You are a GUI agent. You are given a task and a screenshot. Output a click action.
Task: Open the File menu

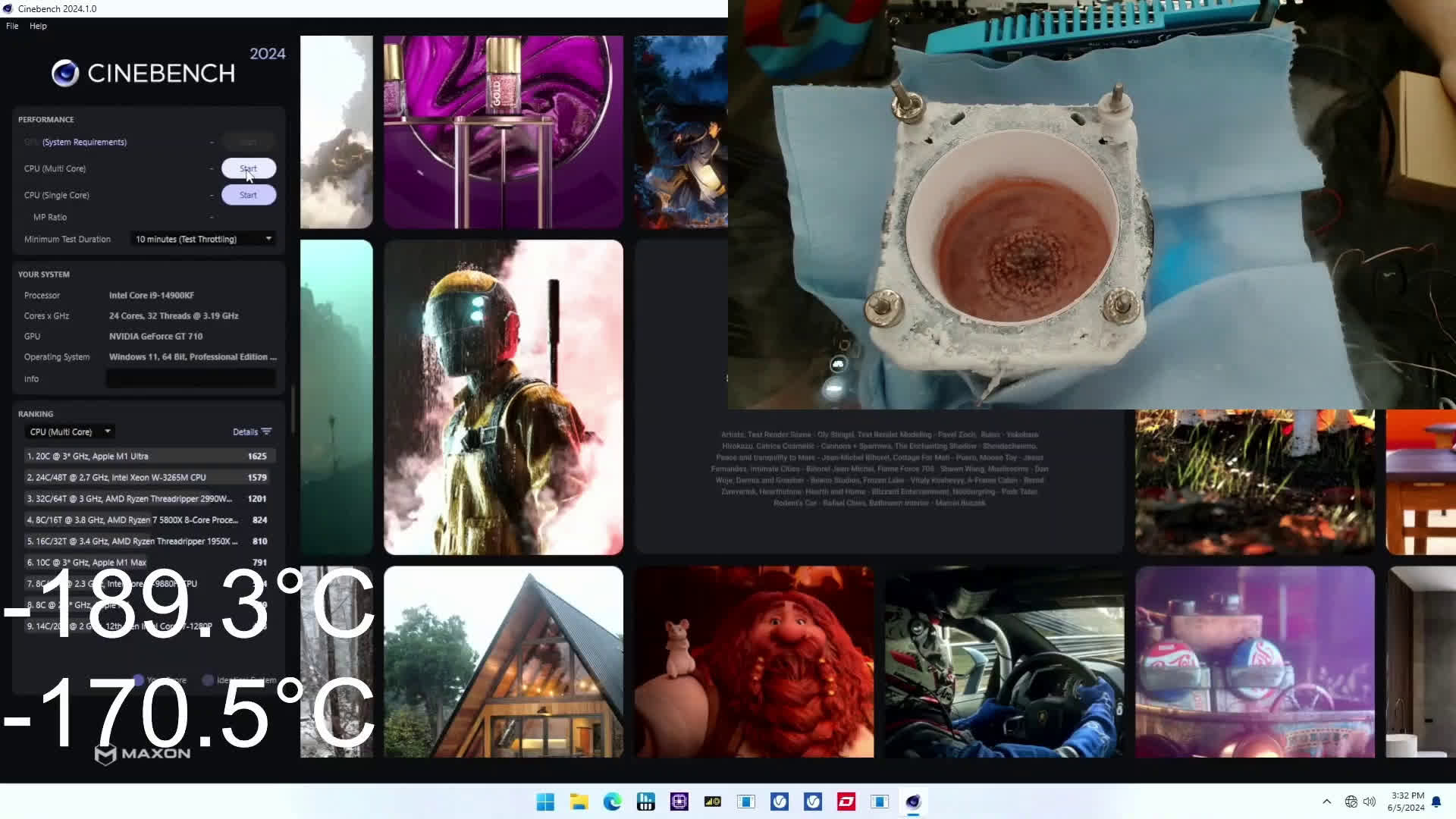(12, 26)
